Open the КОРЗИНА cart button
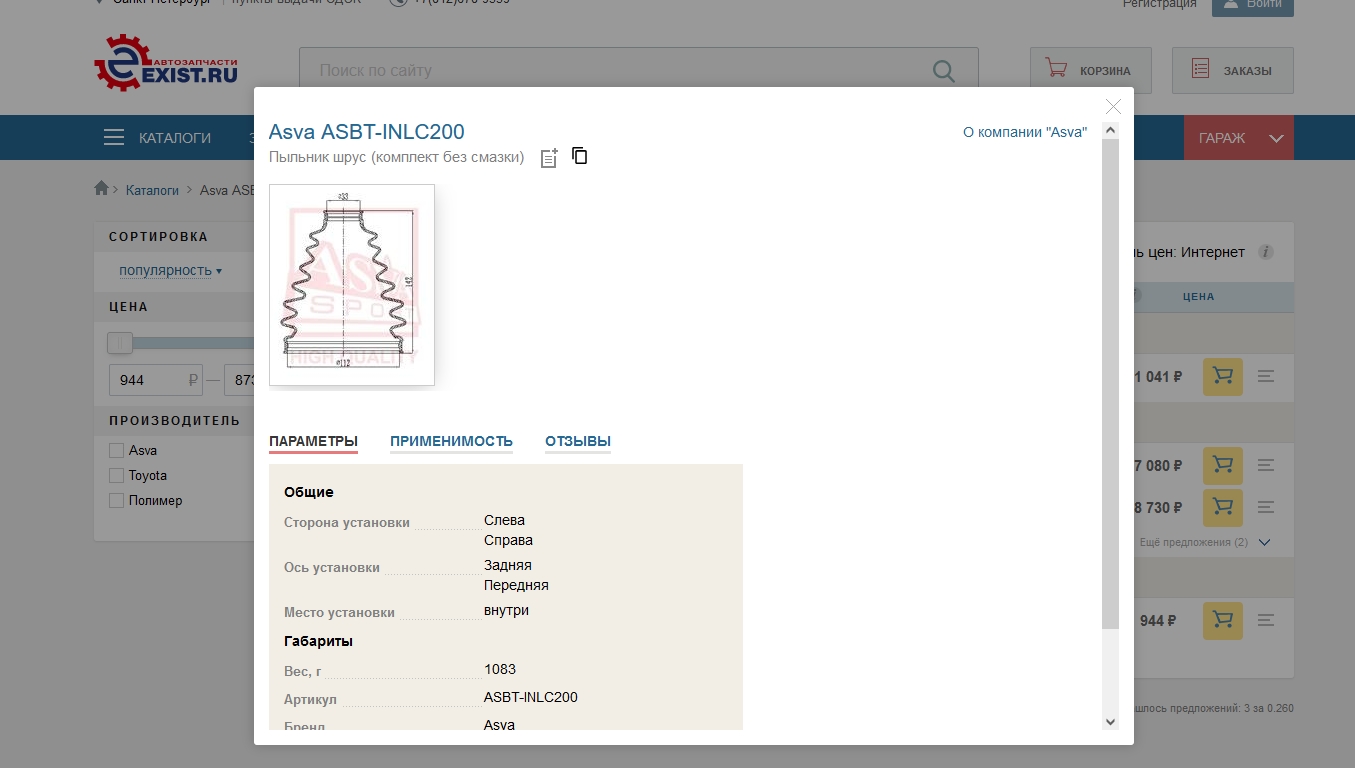The height and width of the screenshot is (768, 1355). coord(1091,70)
